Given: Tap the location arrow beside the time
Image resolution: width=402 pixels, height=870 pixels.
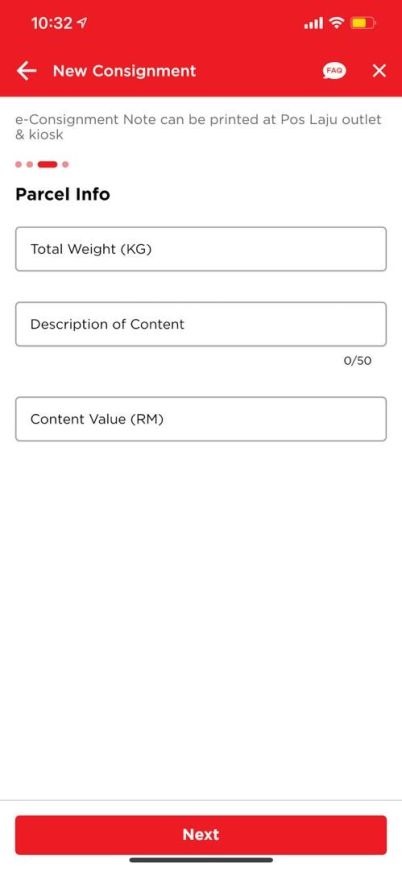Looking at the screenshot, I should coord(83,23).
